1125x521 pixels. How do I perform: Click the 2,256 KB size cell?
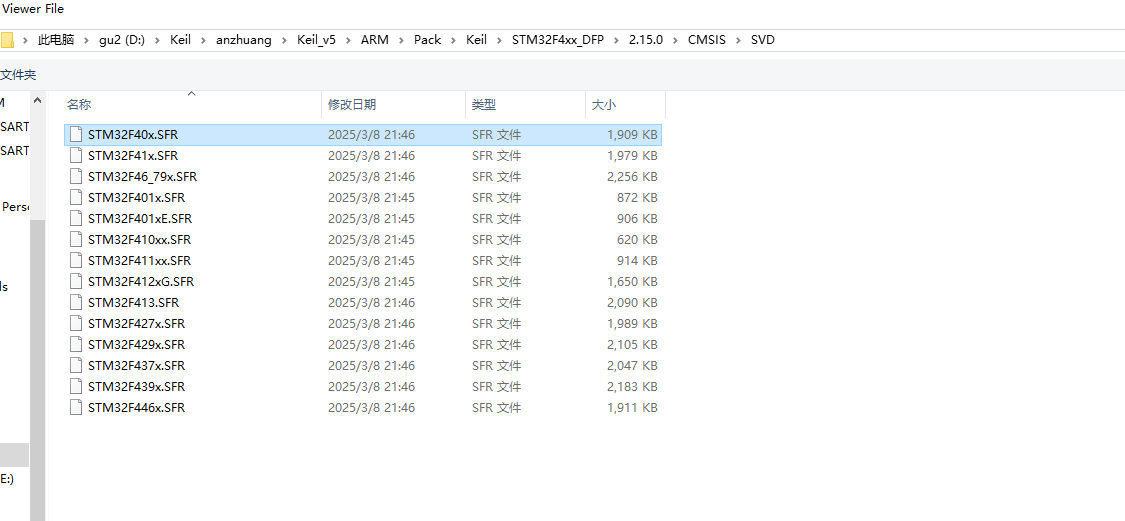point(632,177)
